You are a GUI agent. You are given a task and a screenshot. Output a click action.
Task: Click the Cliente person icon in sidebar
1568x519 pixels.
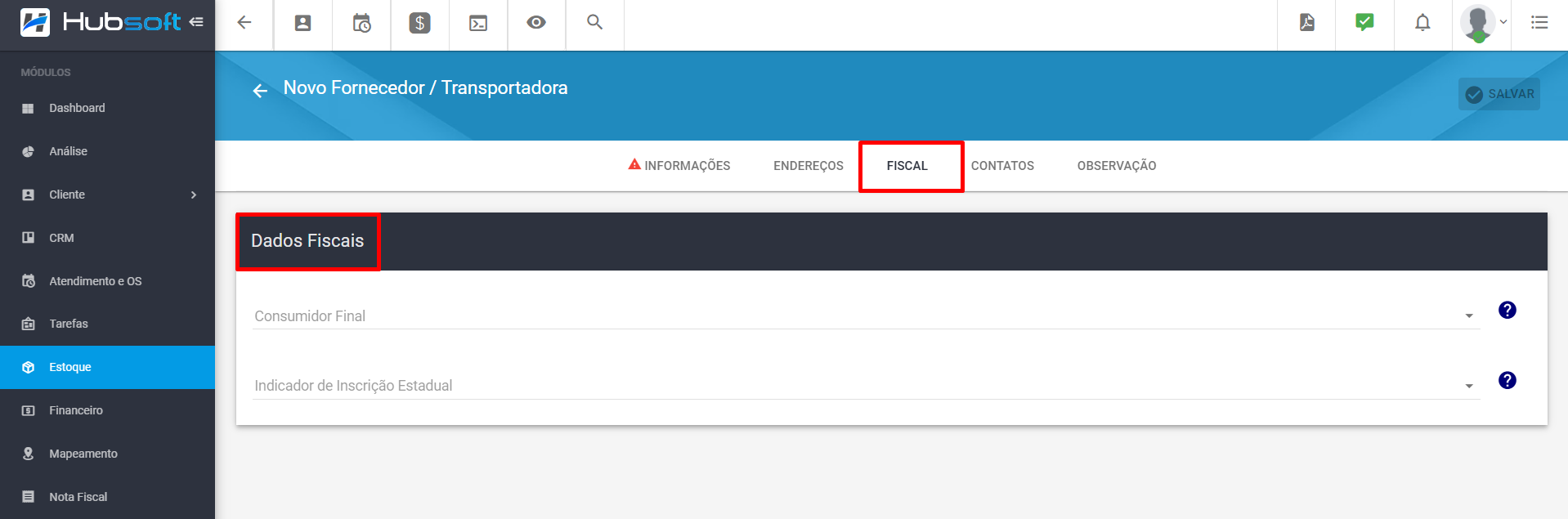(28, 195)
